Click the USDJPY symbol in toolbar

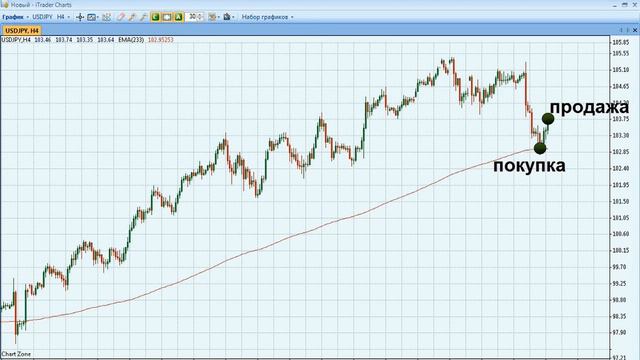pos(42,17)
